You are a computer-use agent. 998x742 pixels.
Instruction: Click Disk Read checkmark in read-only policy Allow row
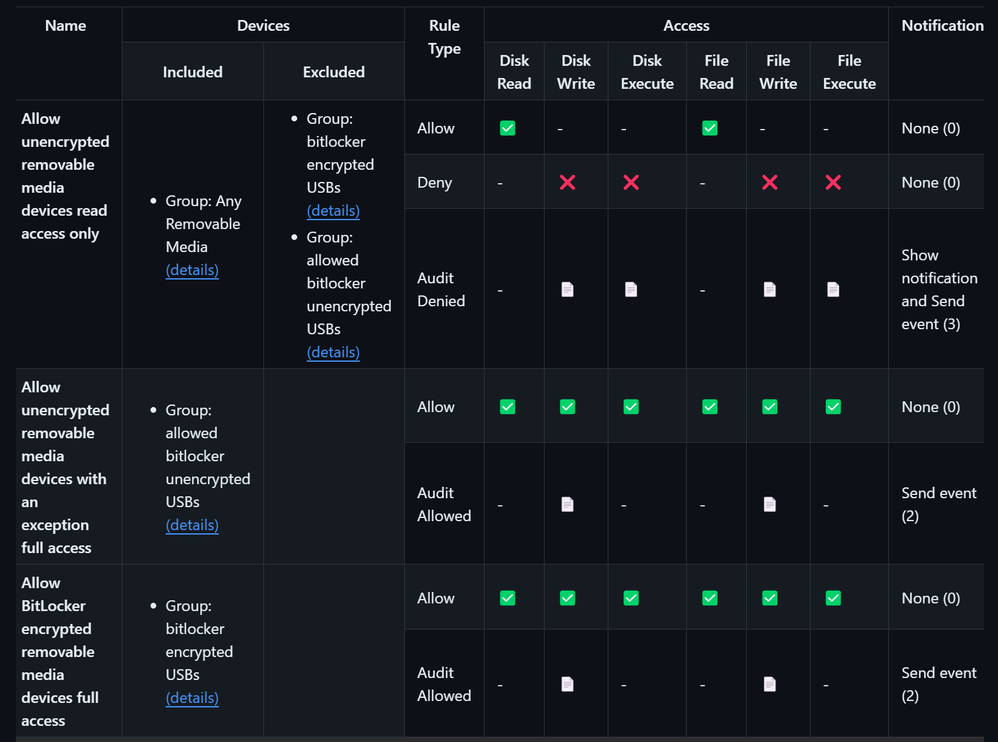tap(507, 129)
